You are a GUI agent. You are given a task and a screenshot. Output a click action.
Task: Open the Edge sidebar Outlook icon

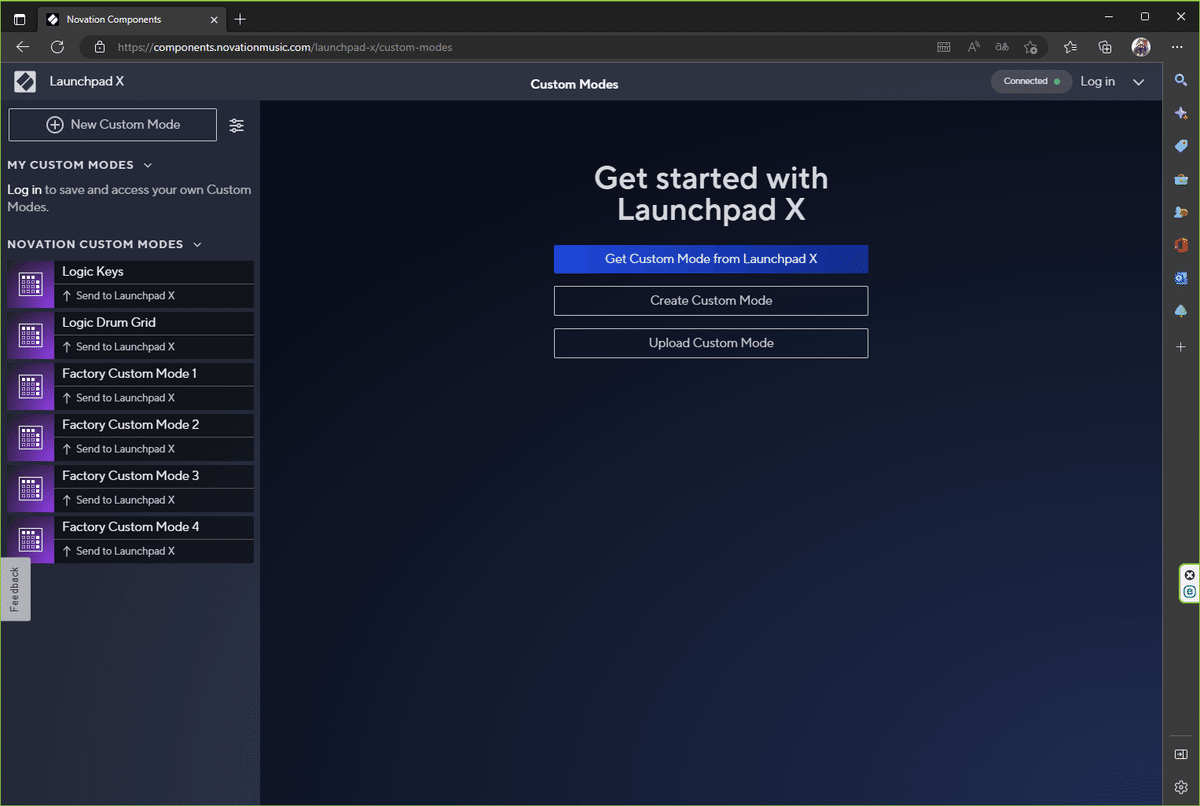(1181, 278)
